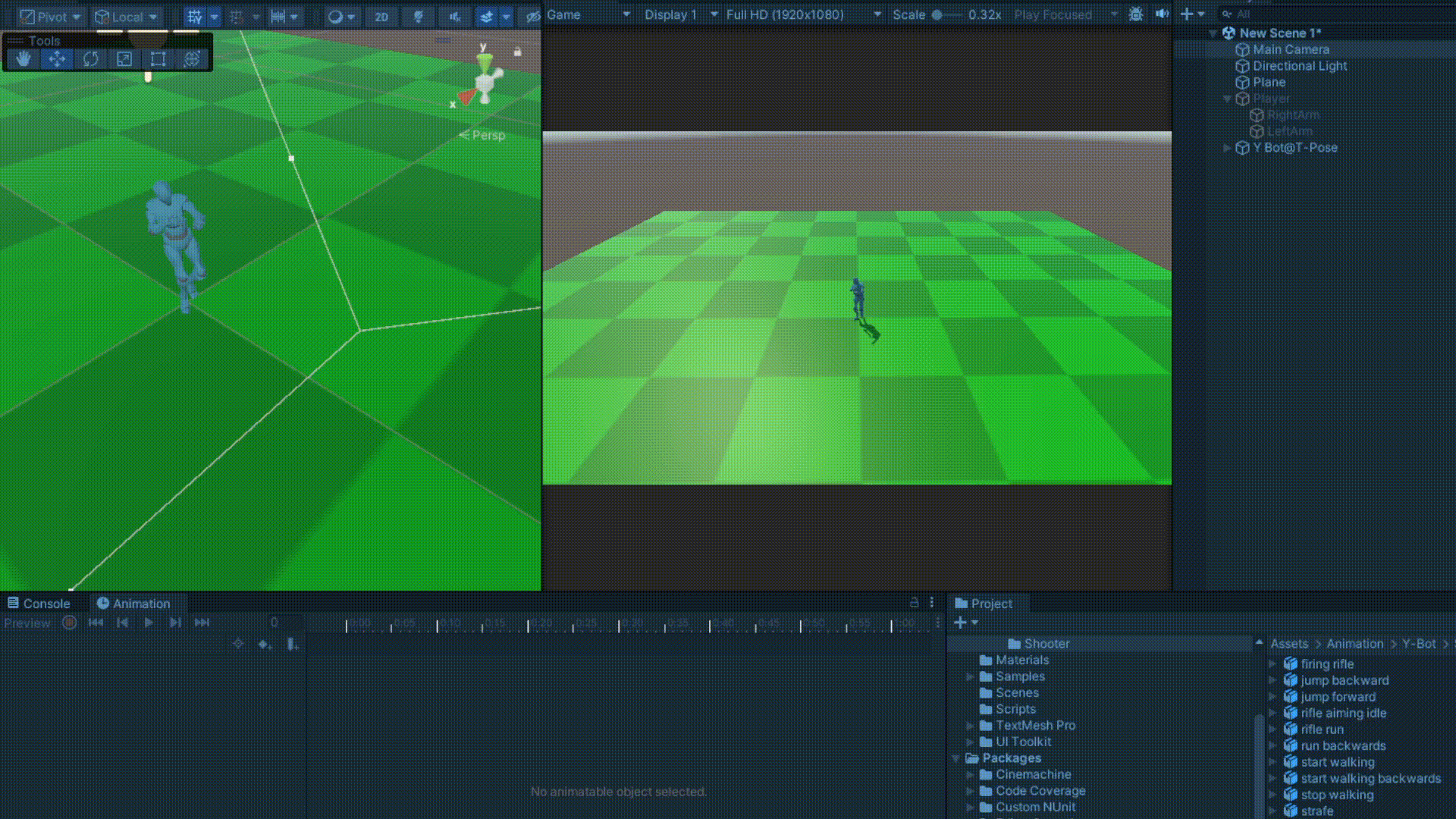Viewport: 1456px width, 819px height.
Task: Click Animation in the Assets breadcrumb
Action: point(1354,644)
